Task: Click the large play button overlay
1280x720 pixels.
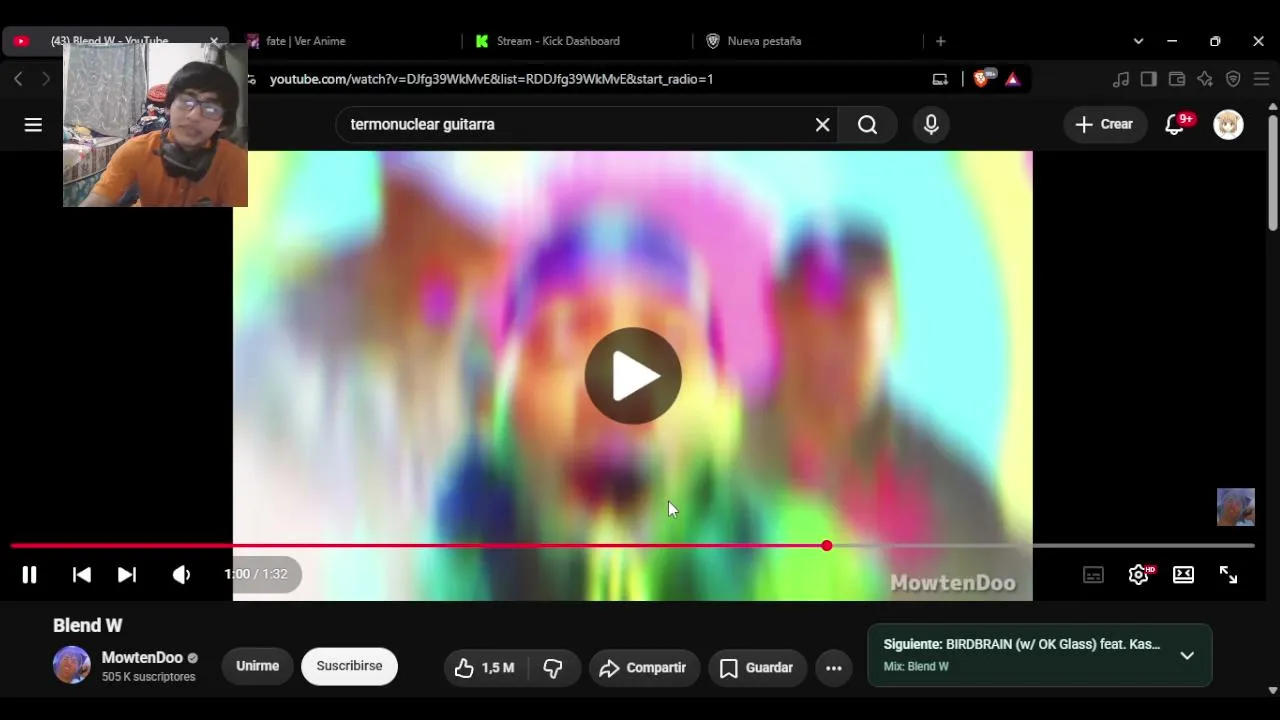Action: (633, 376)
